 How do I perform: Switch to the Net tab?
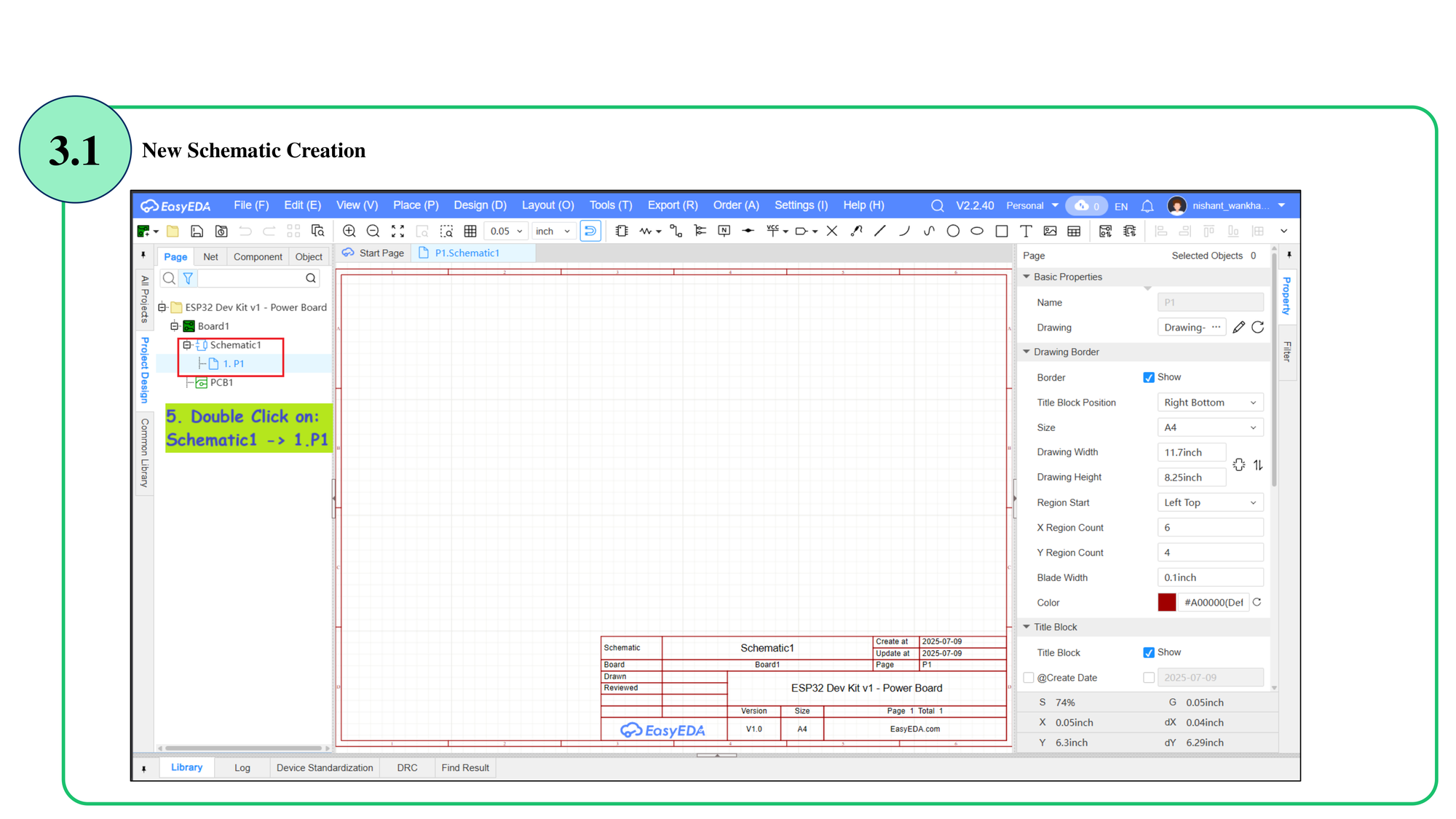pos(210,257)
